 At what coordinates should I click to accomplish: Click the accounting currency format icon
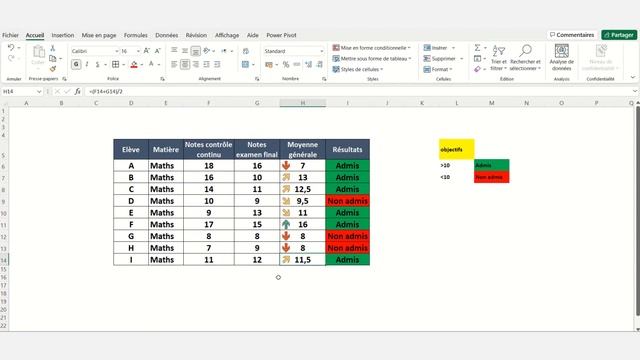[x=269, y=64]
